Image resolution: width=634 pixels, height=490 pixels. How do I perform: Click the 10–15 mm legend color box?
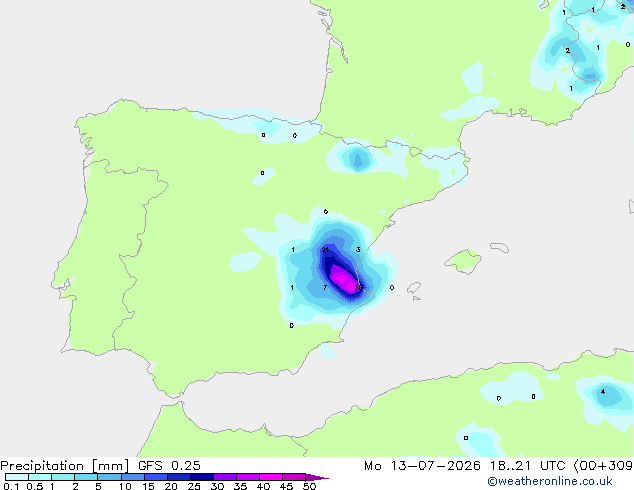coord(133,477)
